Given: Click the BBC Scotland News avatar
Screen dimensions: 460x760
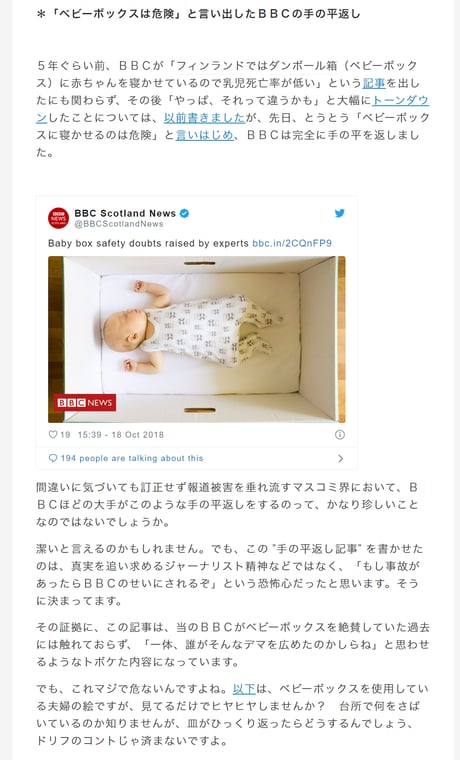Looking at the screenshot, I should pyautogui.click(x=58, y=218).
